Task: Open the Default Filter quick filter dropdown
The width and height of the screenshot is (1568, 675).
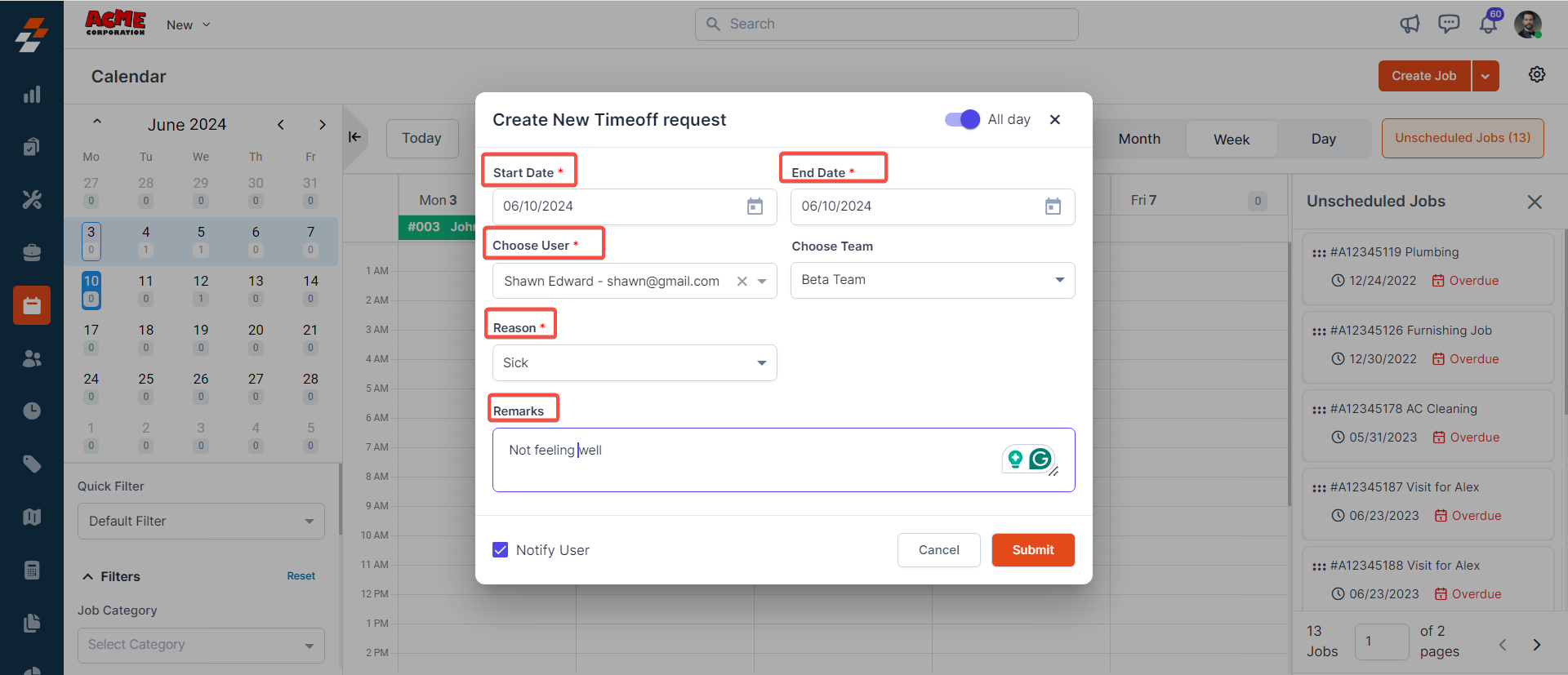Action: coord(201,522)
